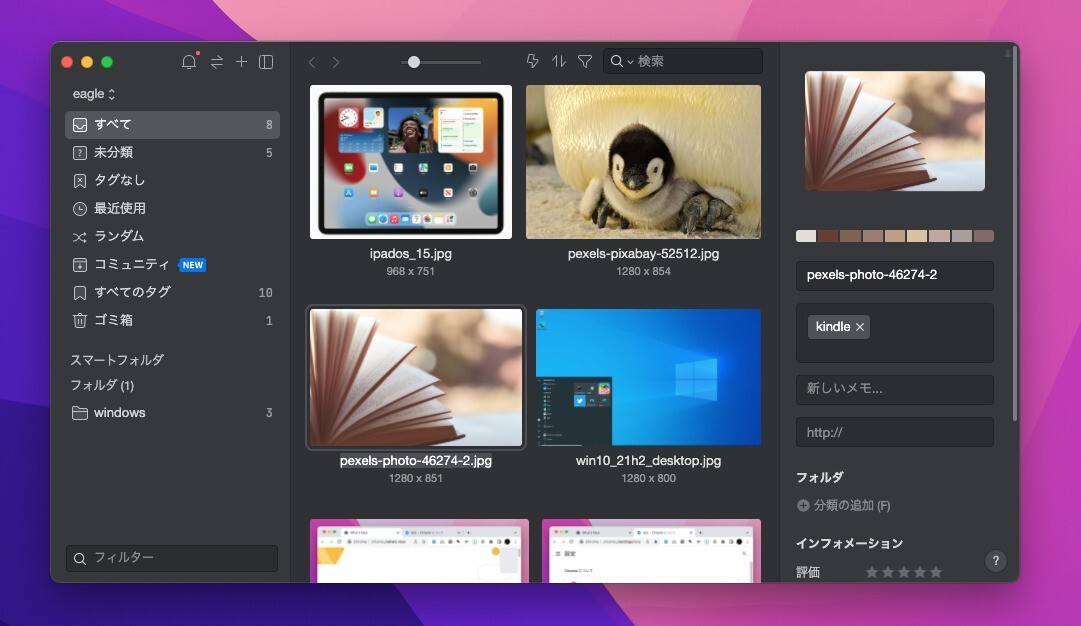Image resolution: width=1081 pixels, height=626 pixels.
Task: Click the last brown color swatch
Action: click(x=984, y=236)
